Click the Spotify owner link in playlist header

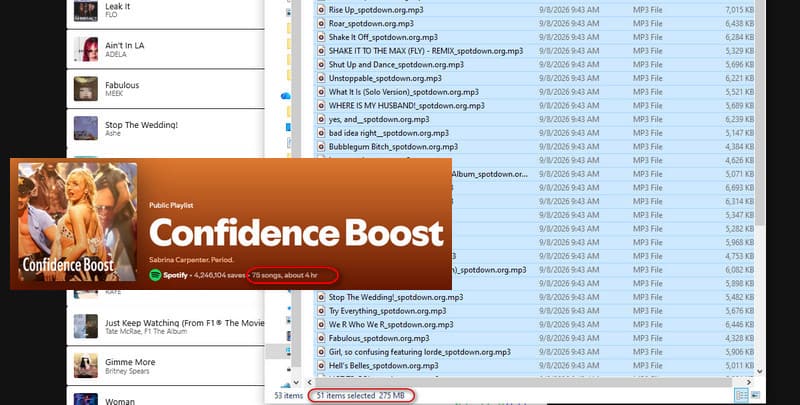tap(175, 275)
